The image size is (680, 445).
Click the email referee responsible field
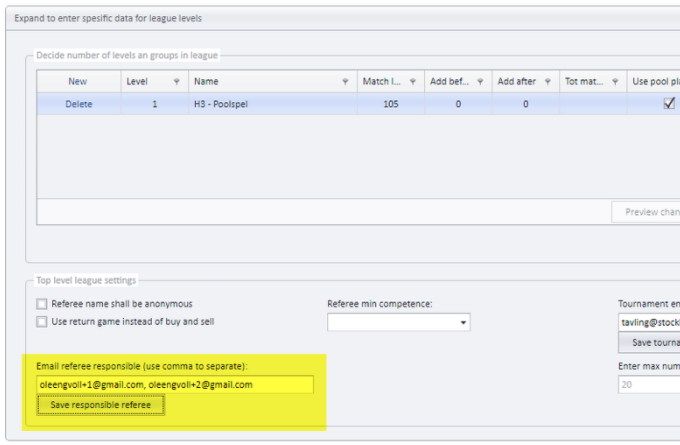(175, 385)
